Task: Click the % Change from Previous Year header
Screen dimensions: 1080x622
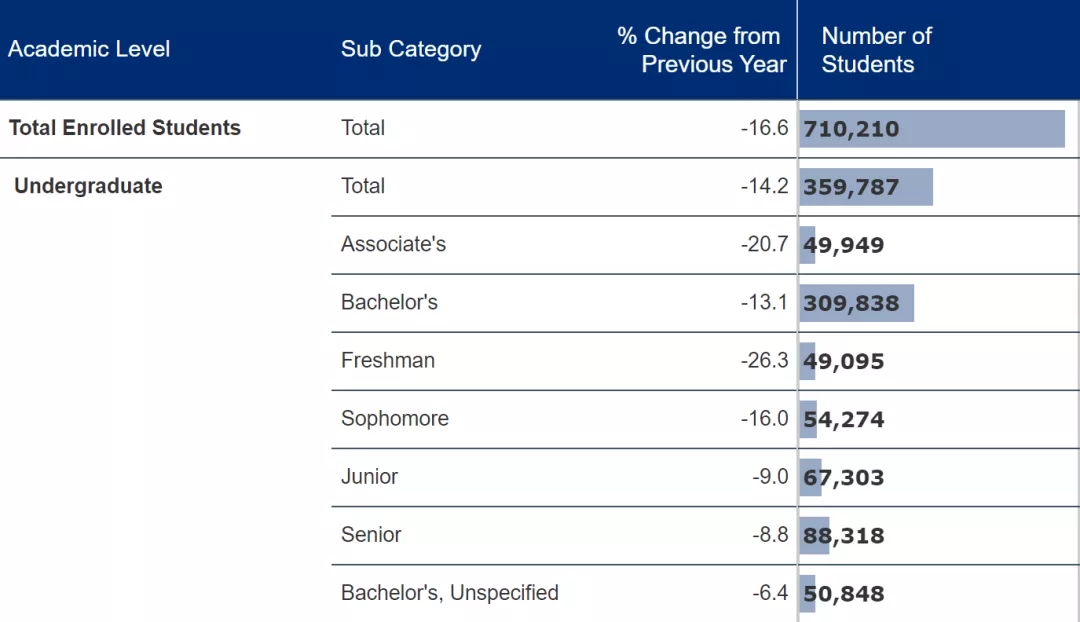Action: (701, 50)
